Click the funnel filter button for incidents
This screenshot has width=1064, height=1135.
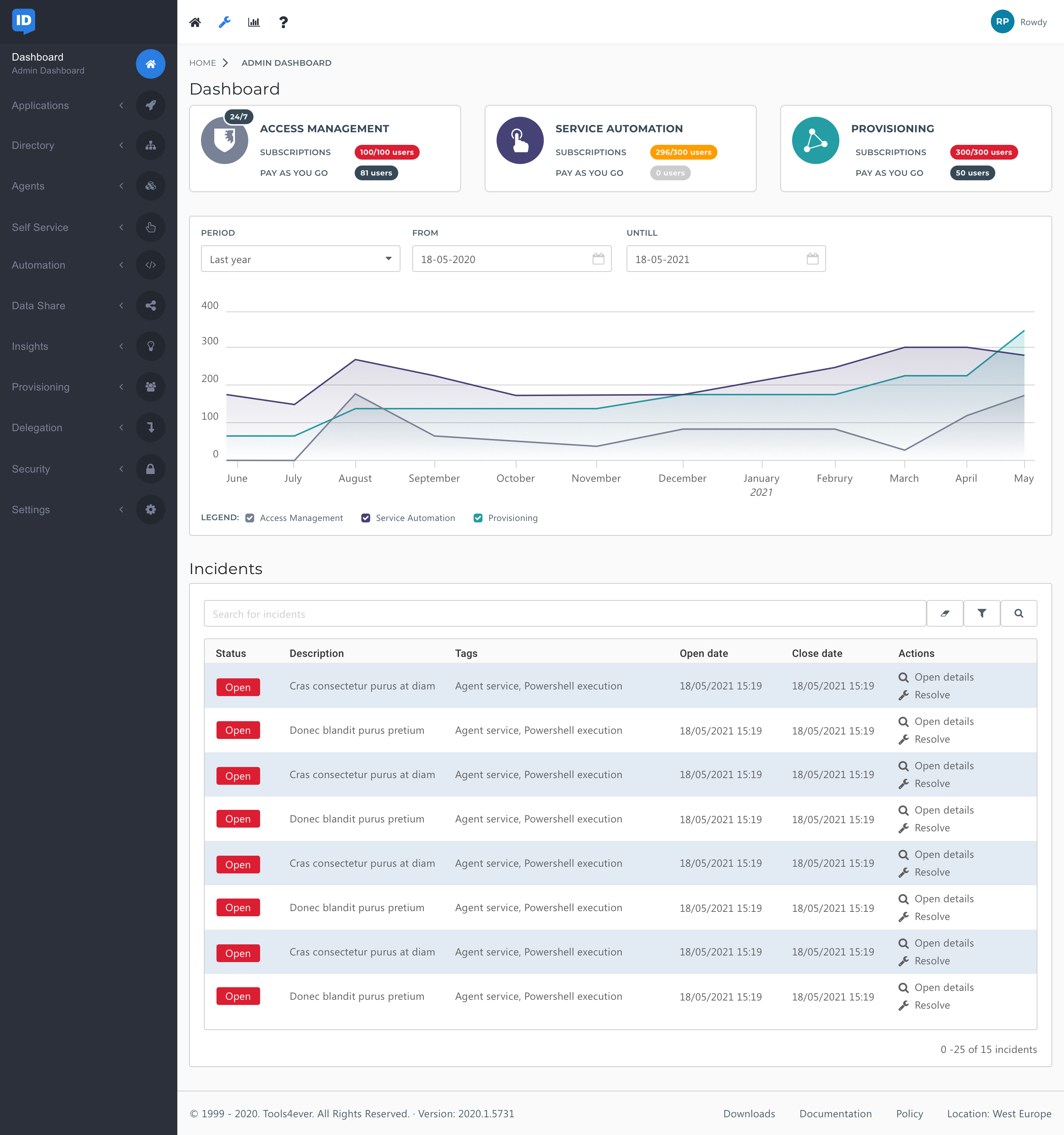pos(982,613)
